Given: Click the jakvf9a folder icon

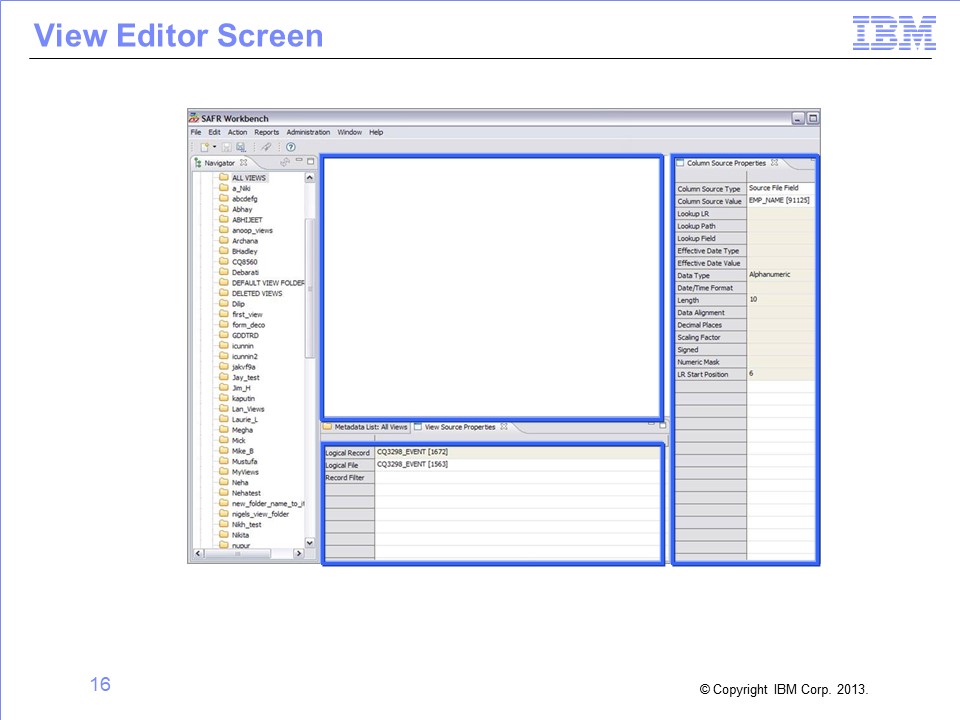Looking at the screenshot, I should 223,366.
